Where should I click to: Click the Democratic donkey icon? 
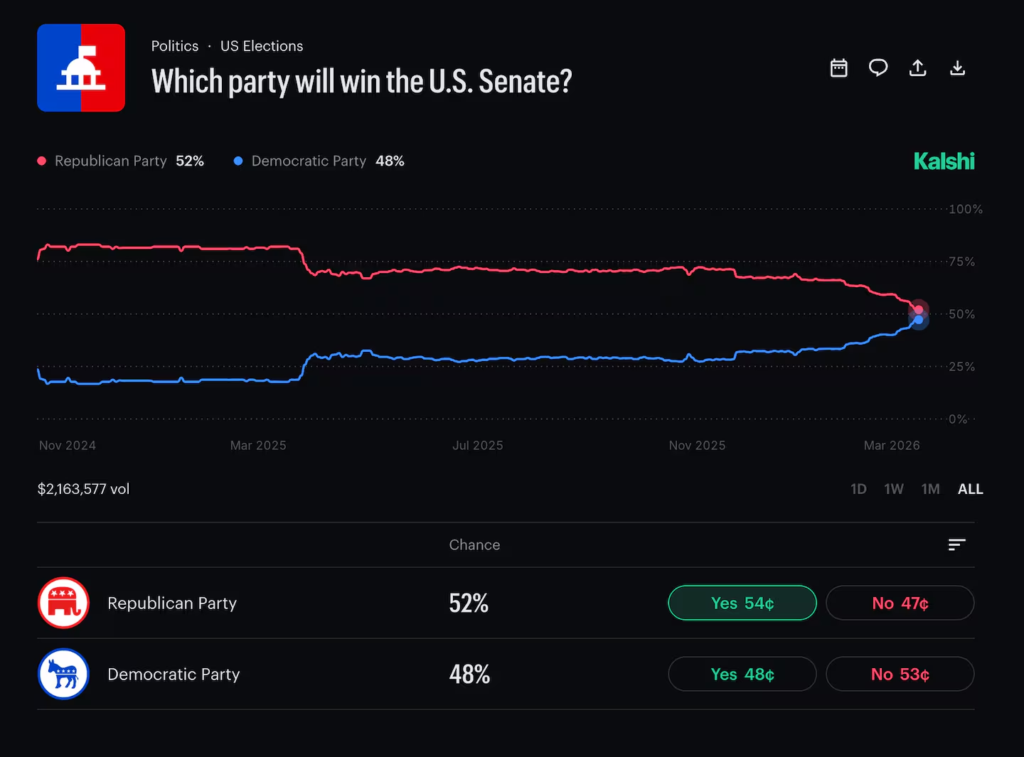pos(63,674)
